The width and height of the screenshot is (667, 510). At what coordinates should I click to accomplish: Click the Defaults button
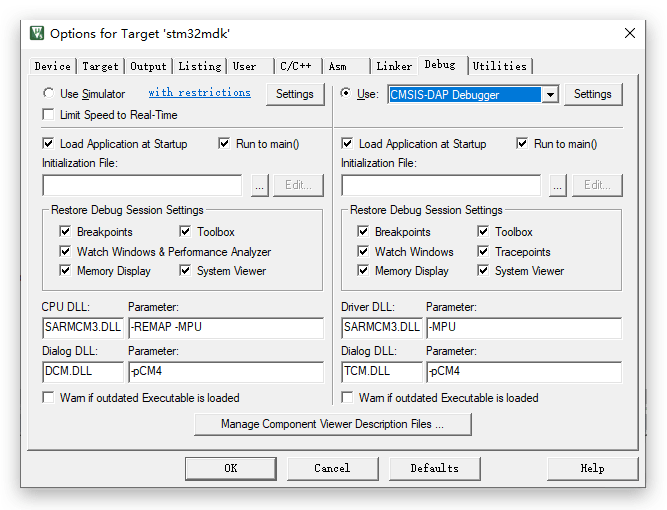(x=435, y=469)
